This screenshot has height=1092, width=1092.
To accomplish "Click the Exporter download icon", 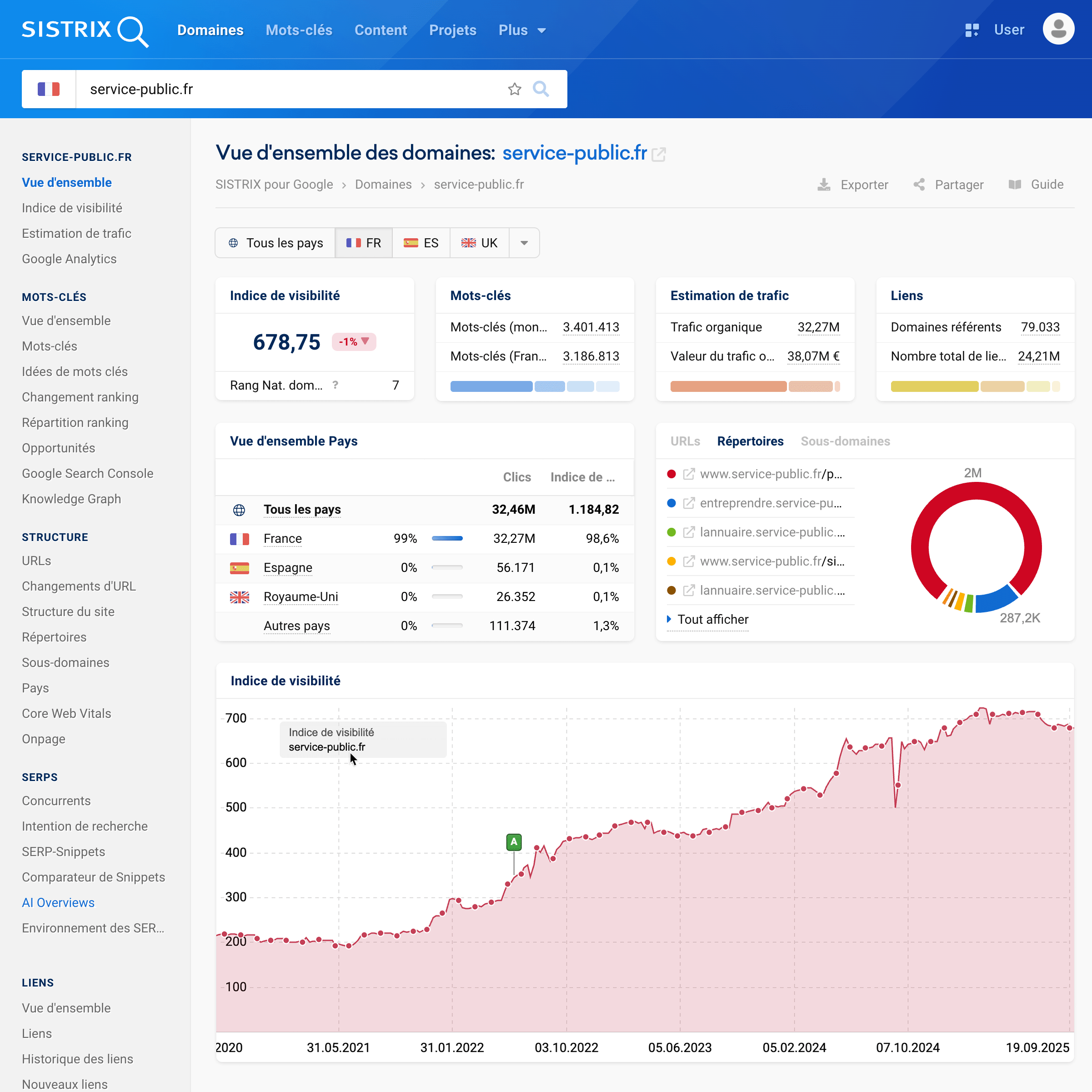I will (823, 185).
